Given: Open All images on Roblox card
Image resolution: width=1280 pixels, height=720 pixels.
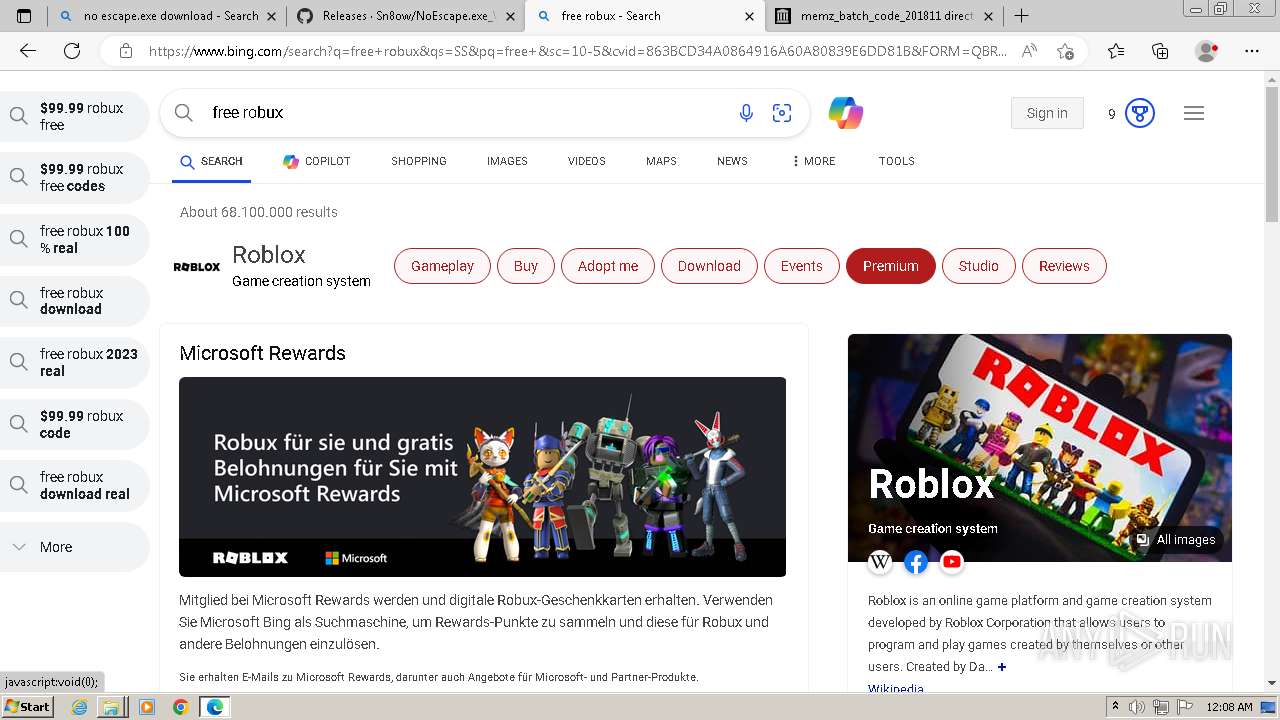Looking at the screenshot, I should [1176, 540].
